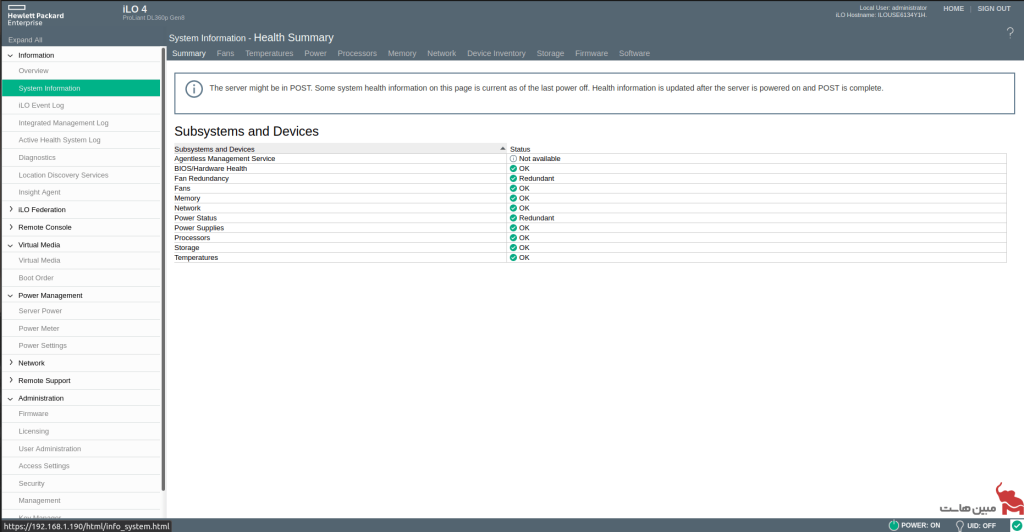Open the Software tab

(634, 54)
